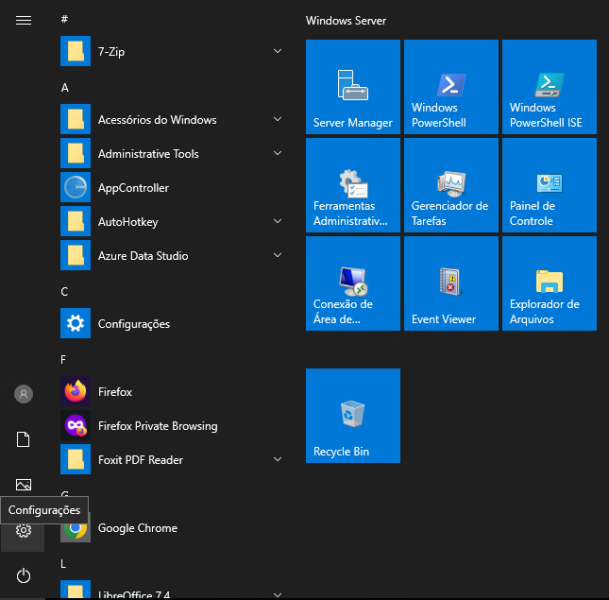Viewport: 609px width, 600px height.
Task: Click the Firefox Private Browsing label
Action: (158, 426)
